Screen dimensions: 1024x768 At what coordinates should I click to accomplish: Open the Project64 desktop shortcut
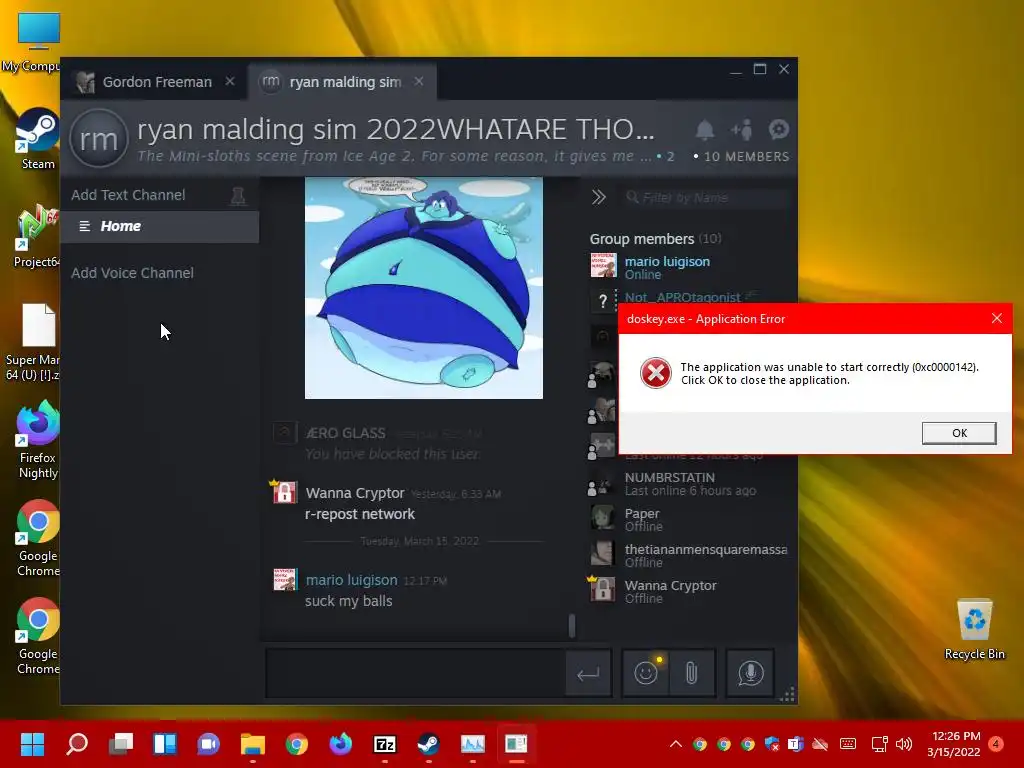pos(38,236)
